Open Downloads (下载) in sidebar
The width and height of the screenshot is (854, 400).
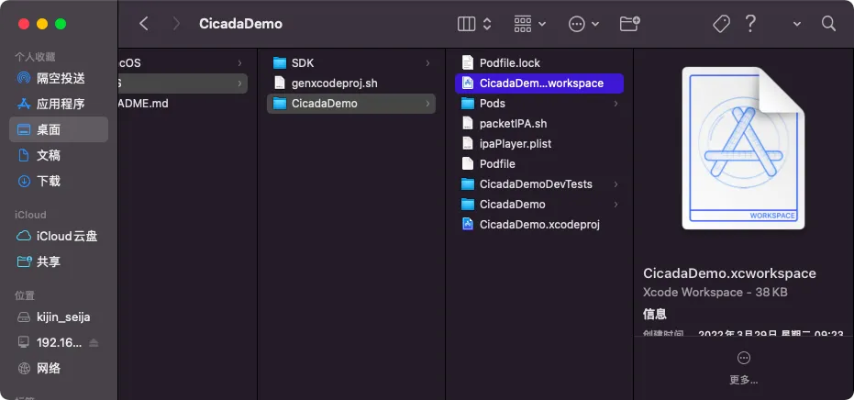pos(48,181)
